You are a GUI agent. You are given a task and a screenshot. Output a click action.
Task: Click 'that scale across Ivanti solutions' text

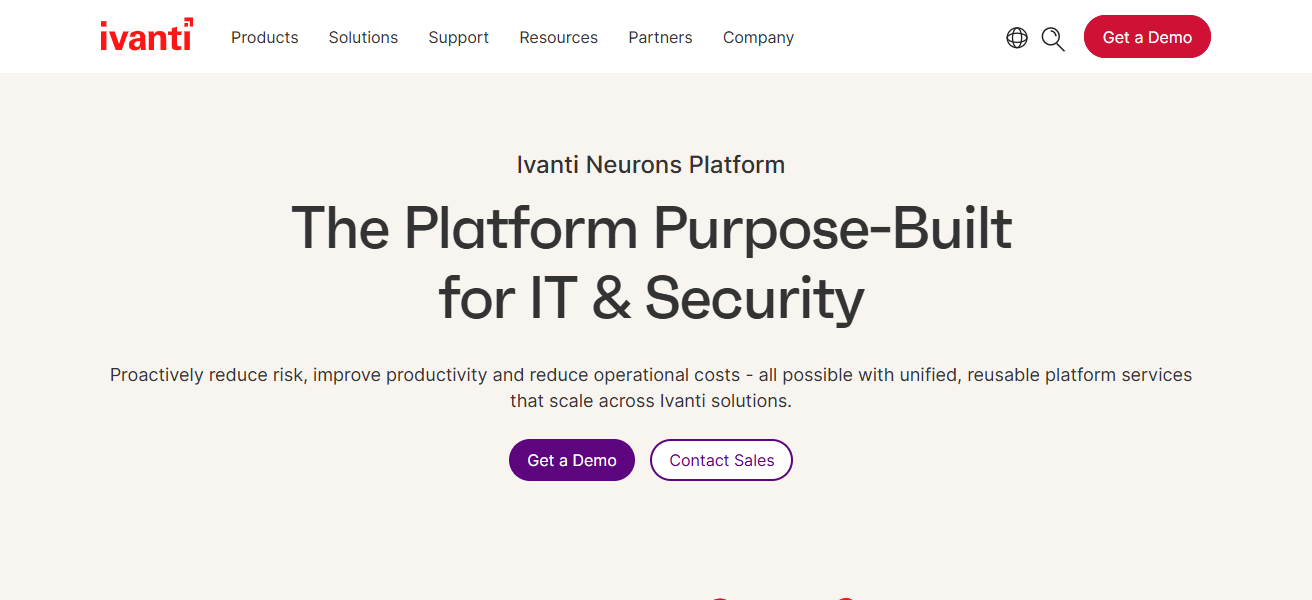[650, 401]
